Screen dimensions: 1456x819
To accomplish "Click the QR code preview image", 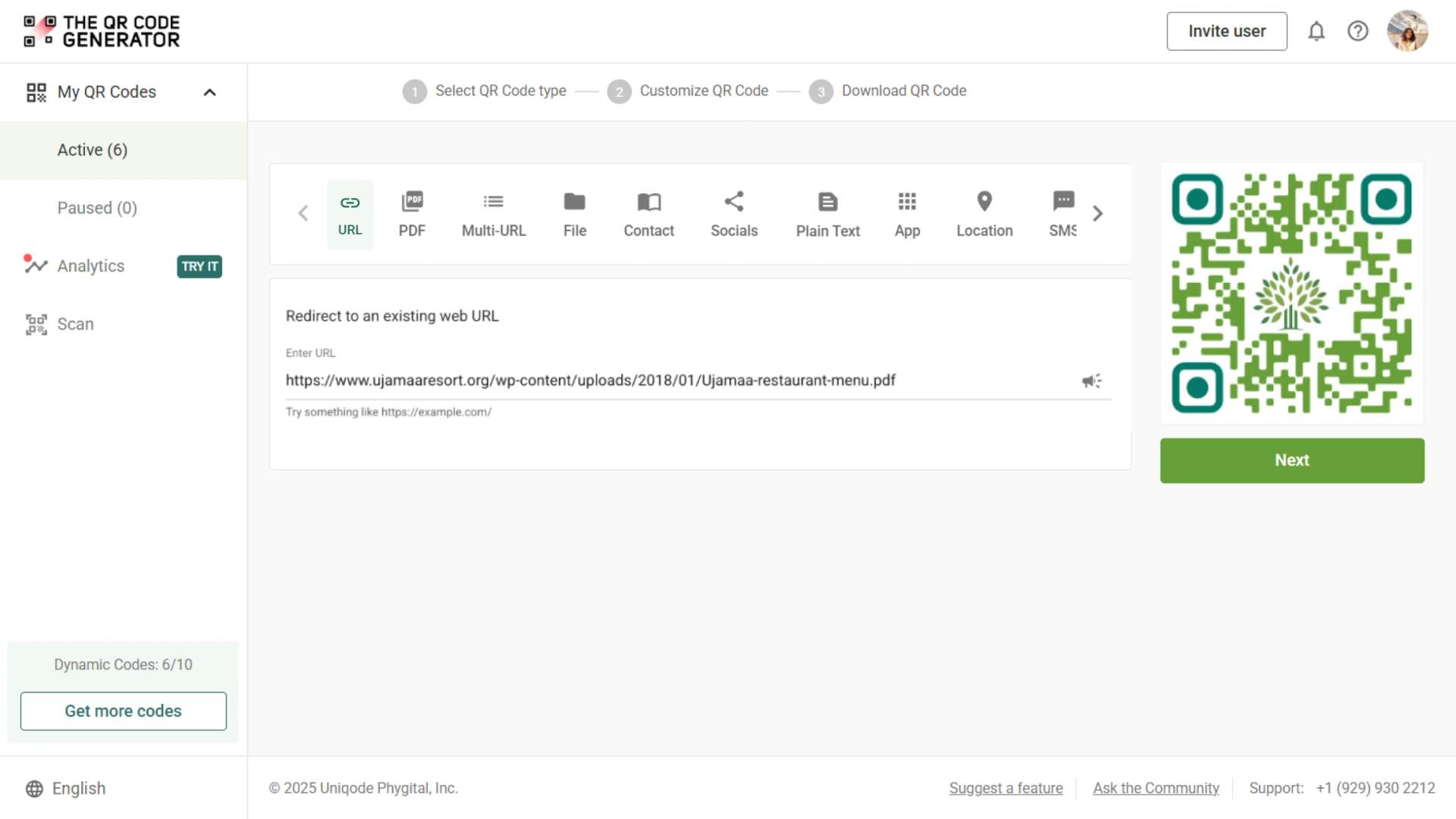I will [x=1291, y=293].
